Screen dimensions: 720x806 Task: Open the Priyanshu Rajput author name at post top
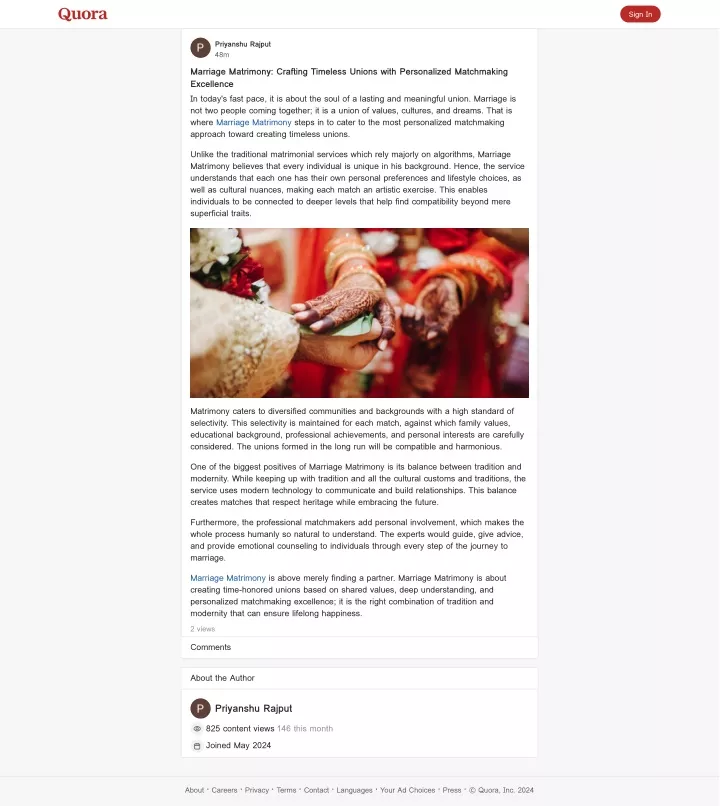(243, 44)
